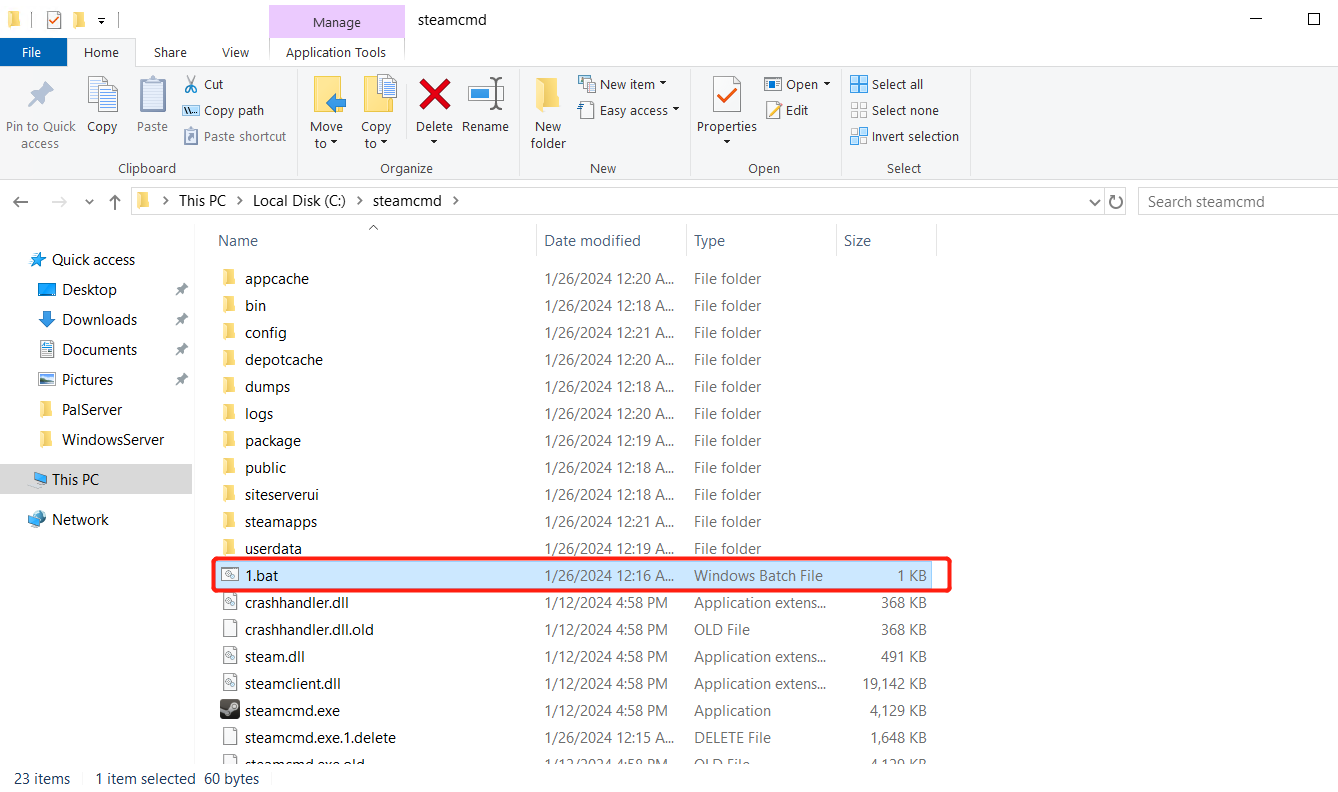
Task: Select Quick access in navigation pane
Action: pos(93,259)
